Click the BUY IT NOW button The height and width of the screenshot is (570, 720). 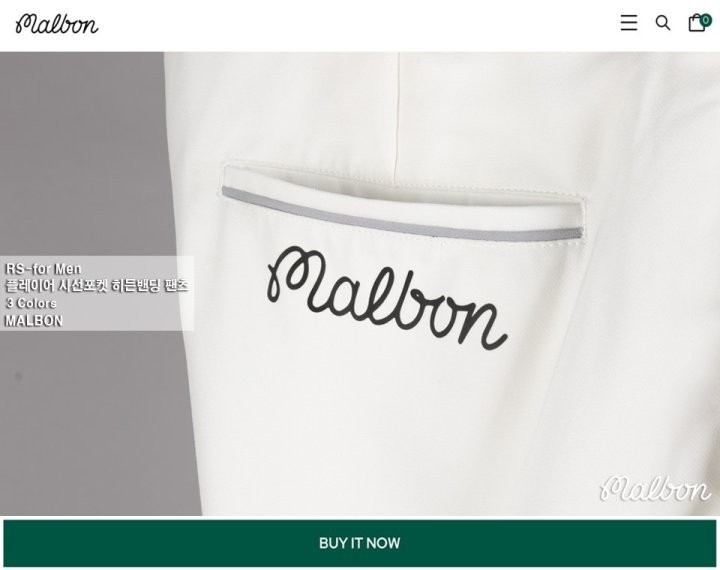tap(360, 543)
